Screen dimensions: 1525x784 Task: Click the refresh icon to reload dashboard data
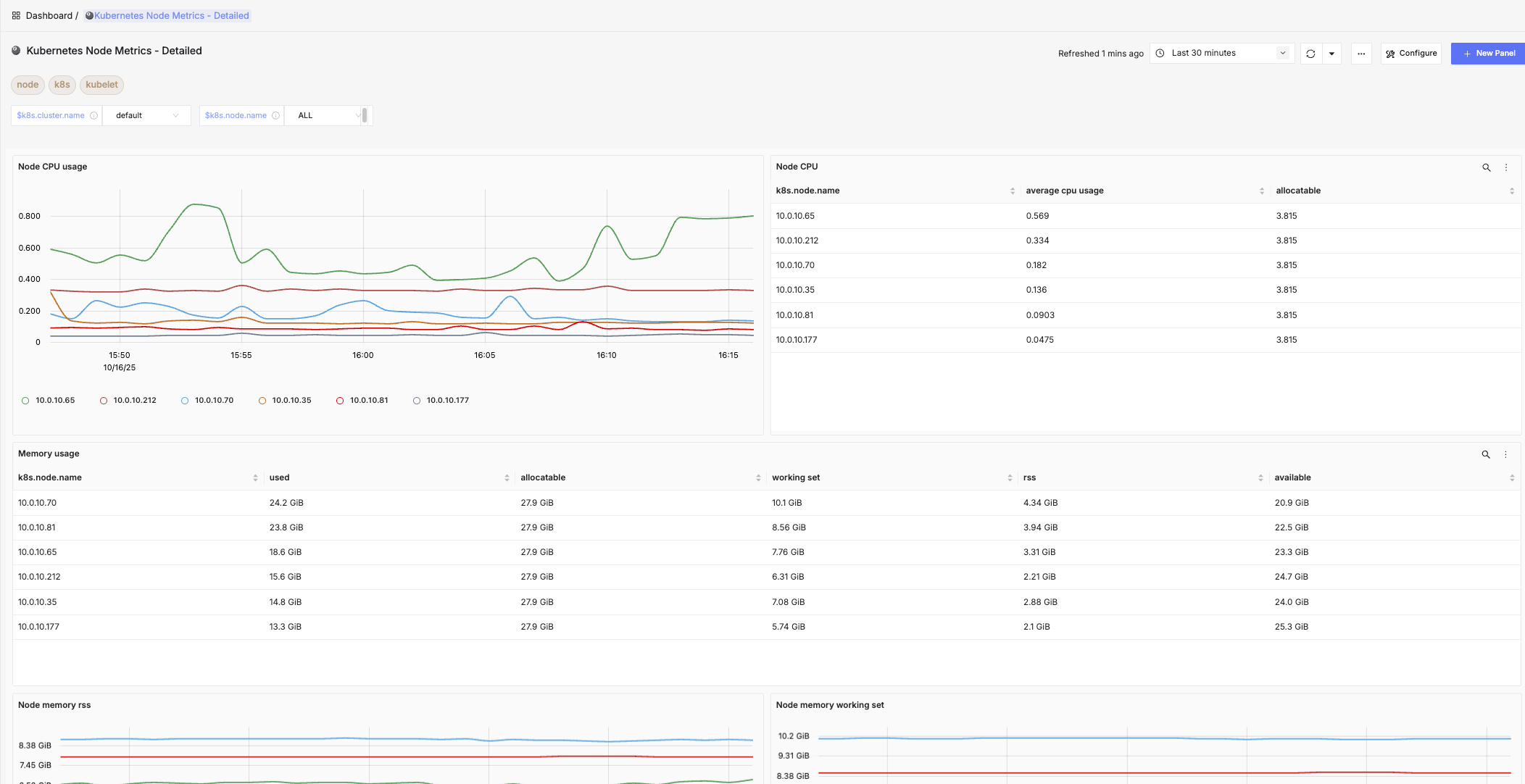1310,53
